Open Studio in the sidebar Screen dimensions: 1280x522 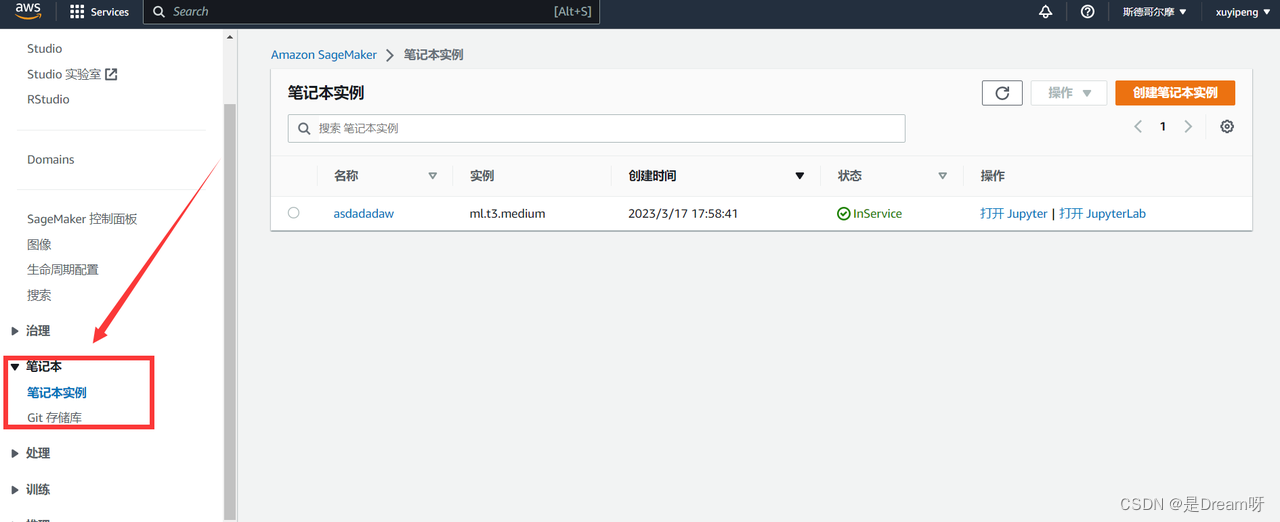click(x=45, y=49)
